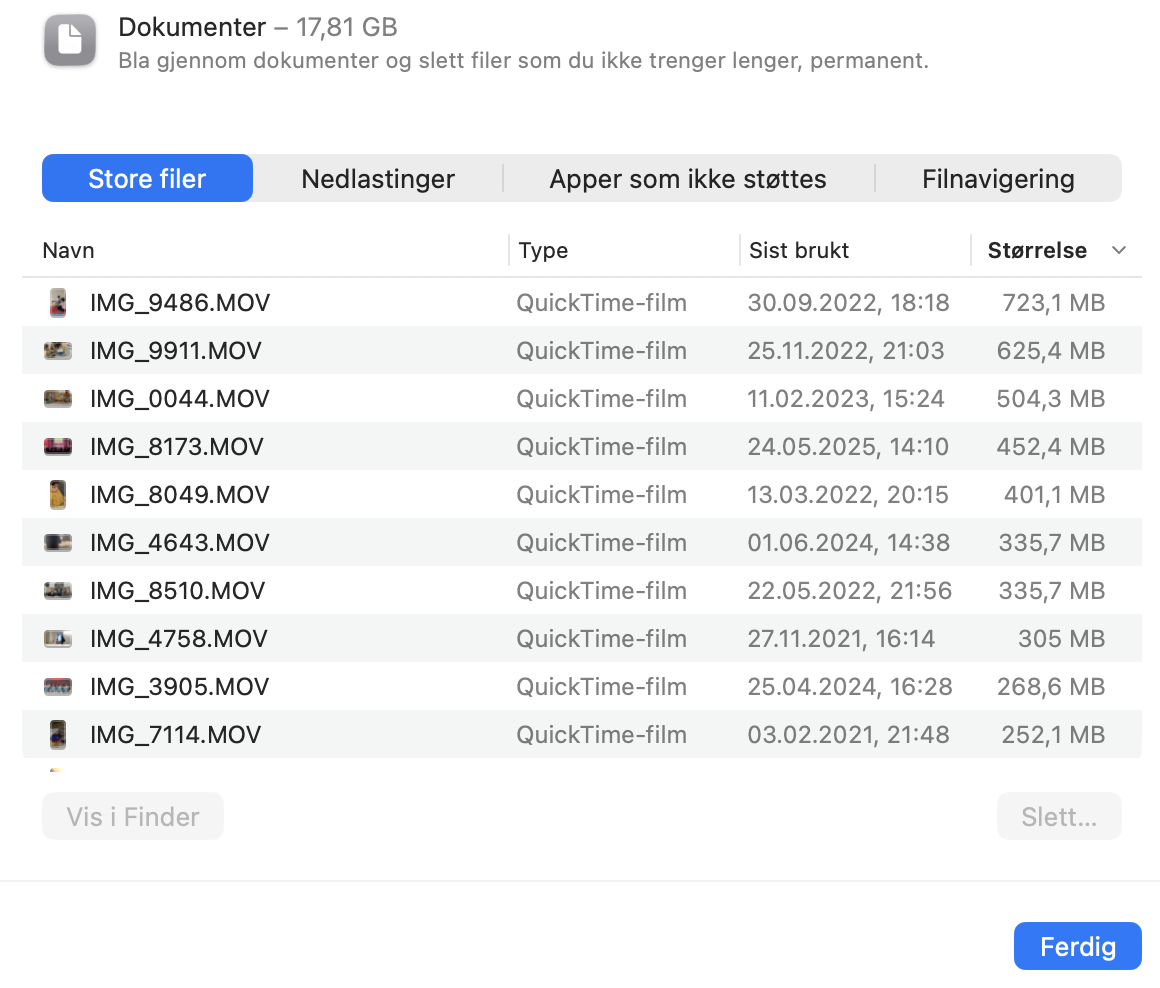1160x988 pixels.
Task: Sort by the Navn column header
Action: [69, 250]
